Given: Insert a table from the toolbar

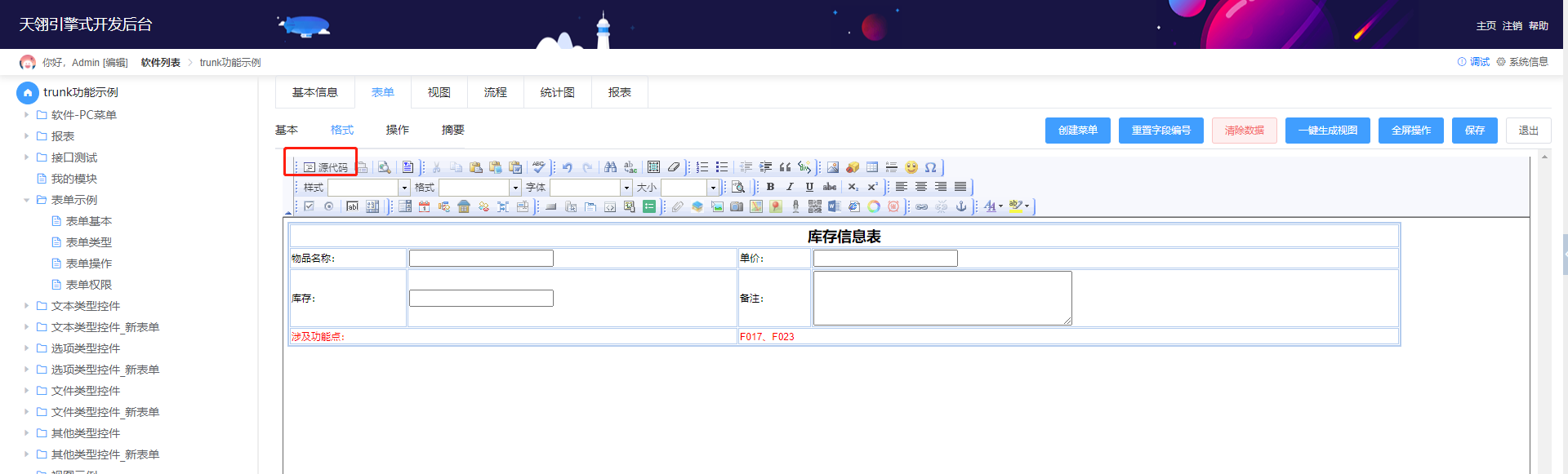Looking at the screenshot, I should (872, 167).
